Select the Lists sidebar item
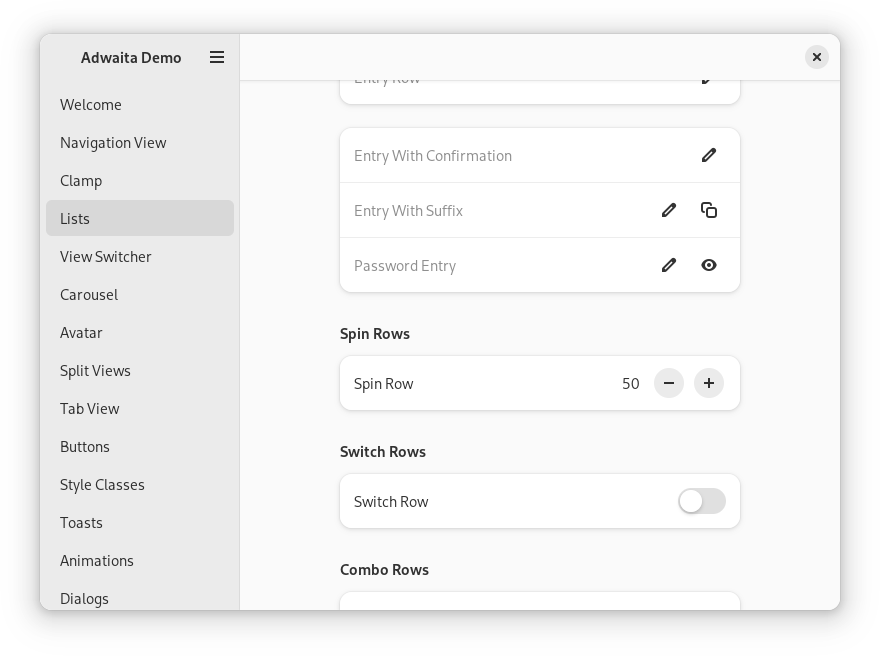This screenshot has width=880, height=656. click(x=140, y=218)
